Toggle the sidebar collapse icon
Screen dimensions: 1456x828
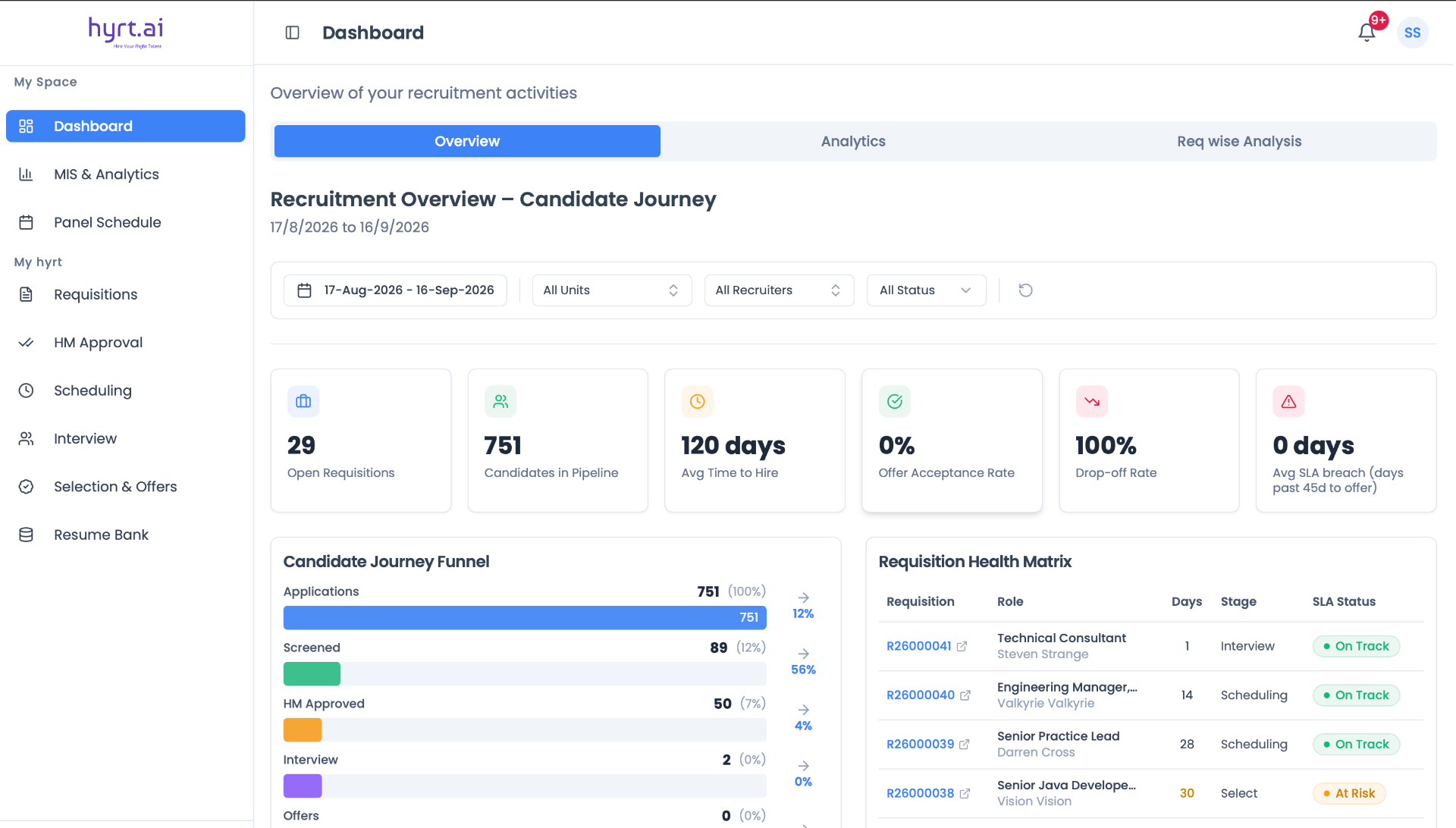(x=292, y=33)
